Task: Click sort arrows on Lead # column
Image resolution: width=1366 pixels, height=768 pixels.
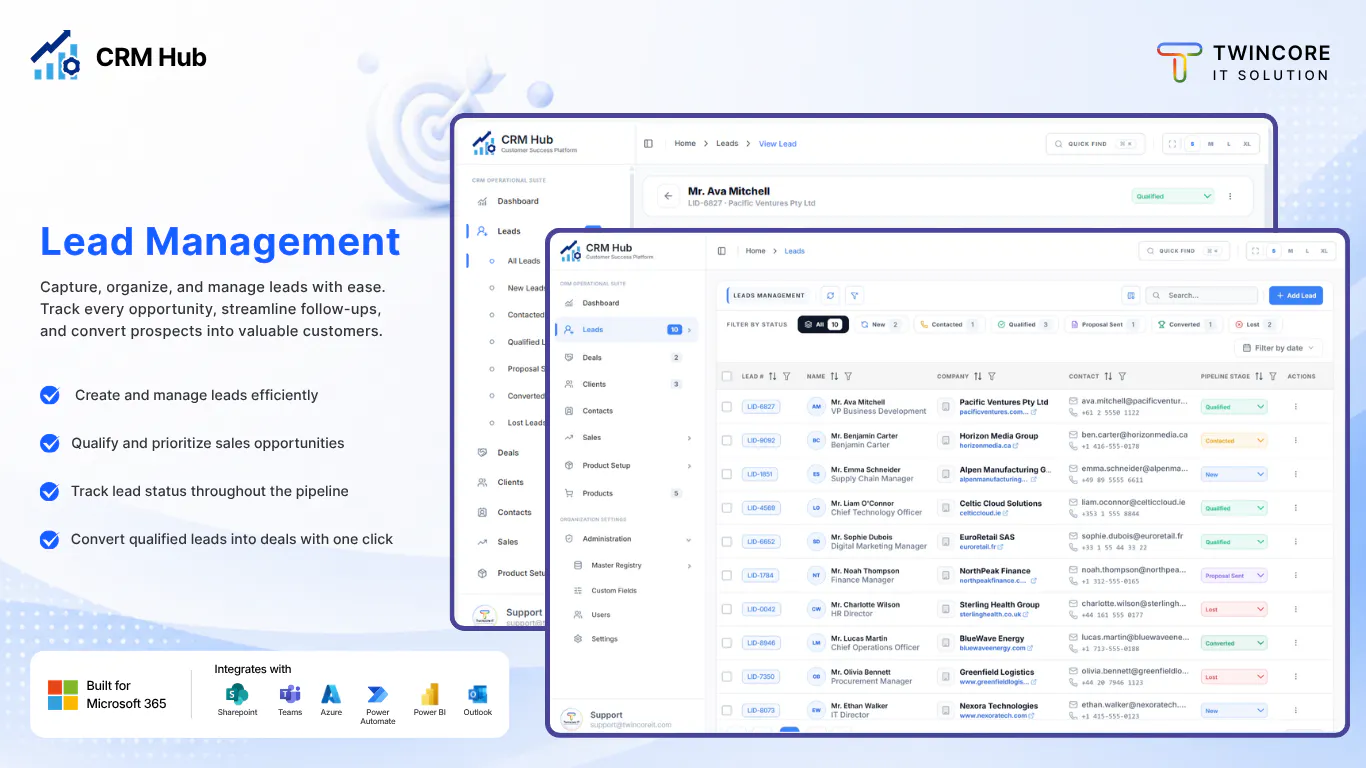Action: tap(772, 376)
